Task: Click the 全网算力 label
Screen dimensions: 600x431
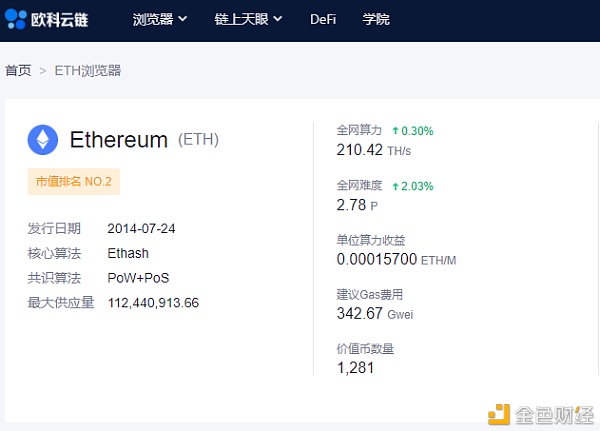Action: point(359,130)
